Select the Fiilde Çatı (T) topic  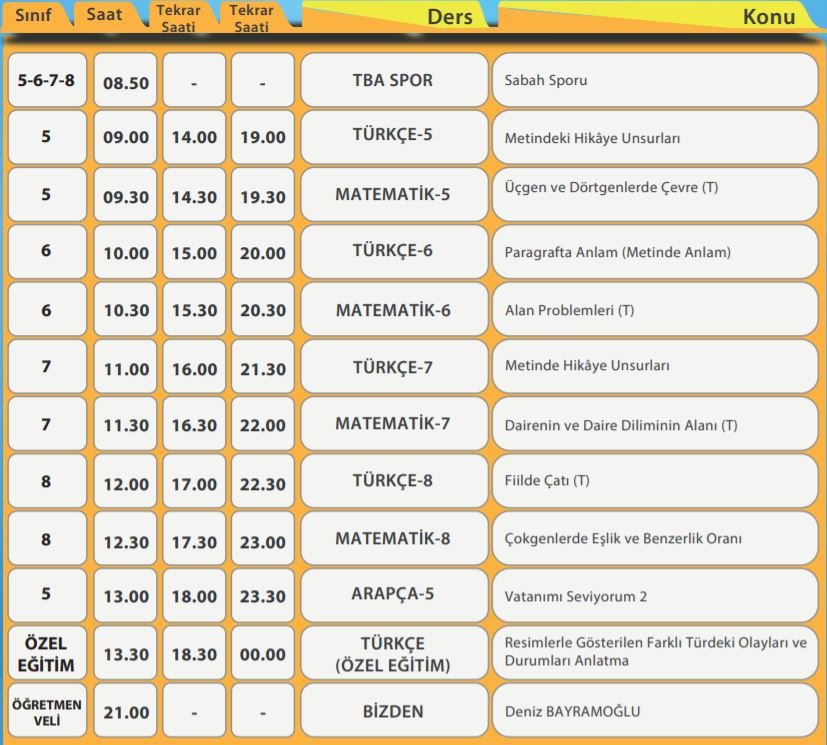pos(655,481)
